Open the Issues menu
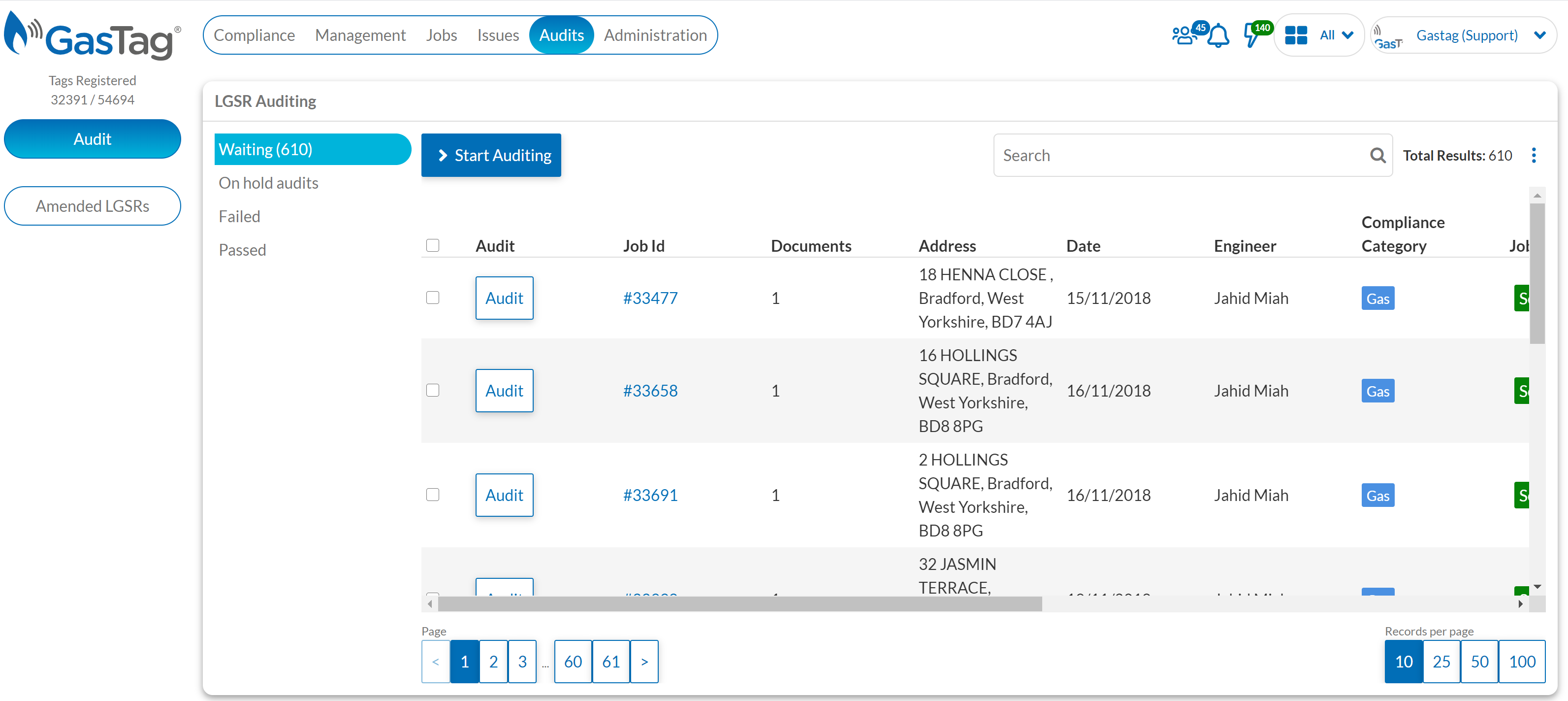The image size is (1568, 701). pos(498,35)
